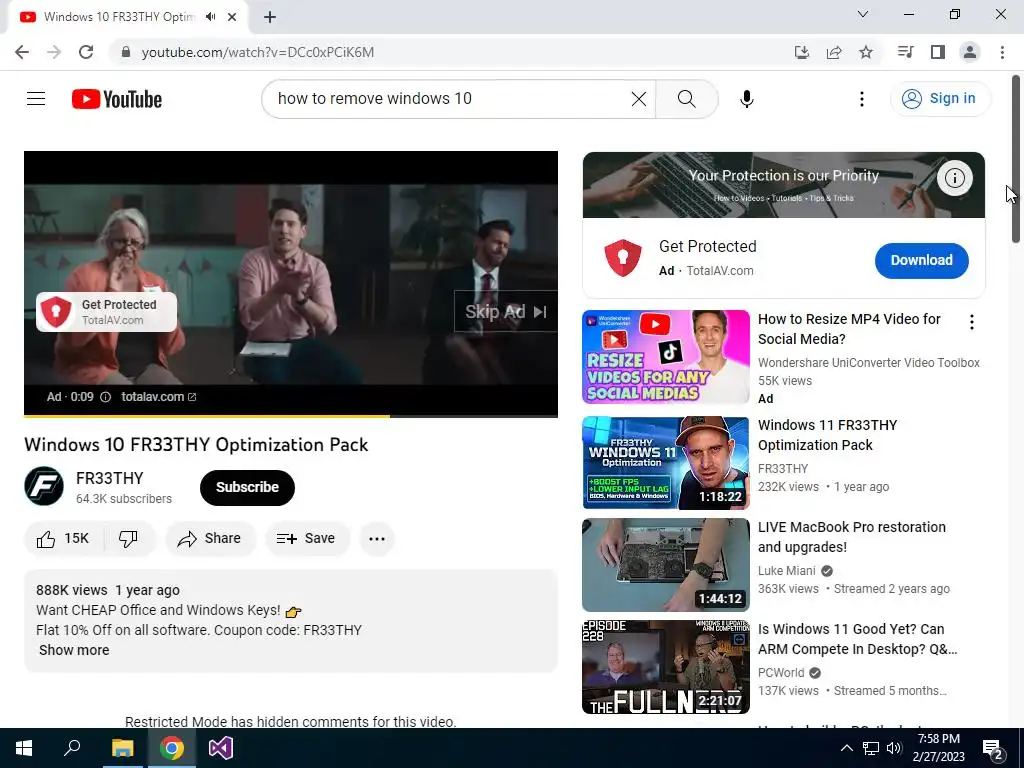Open LIVE MacBook Pro restoration video title
The image size is (1024, 768).
[x=852, y=537]
